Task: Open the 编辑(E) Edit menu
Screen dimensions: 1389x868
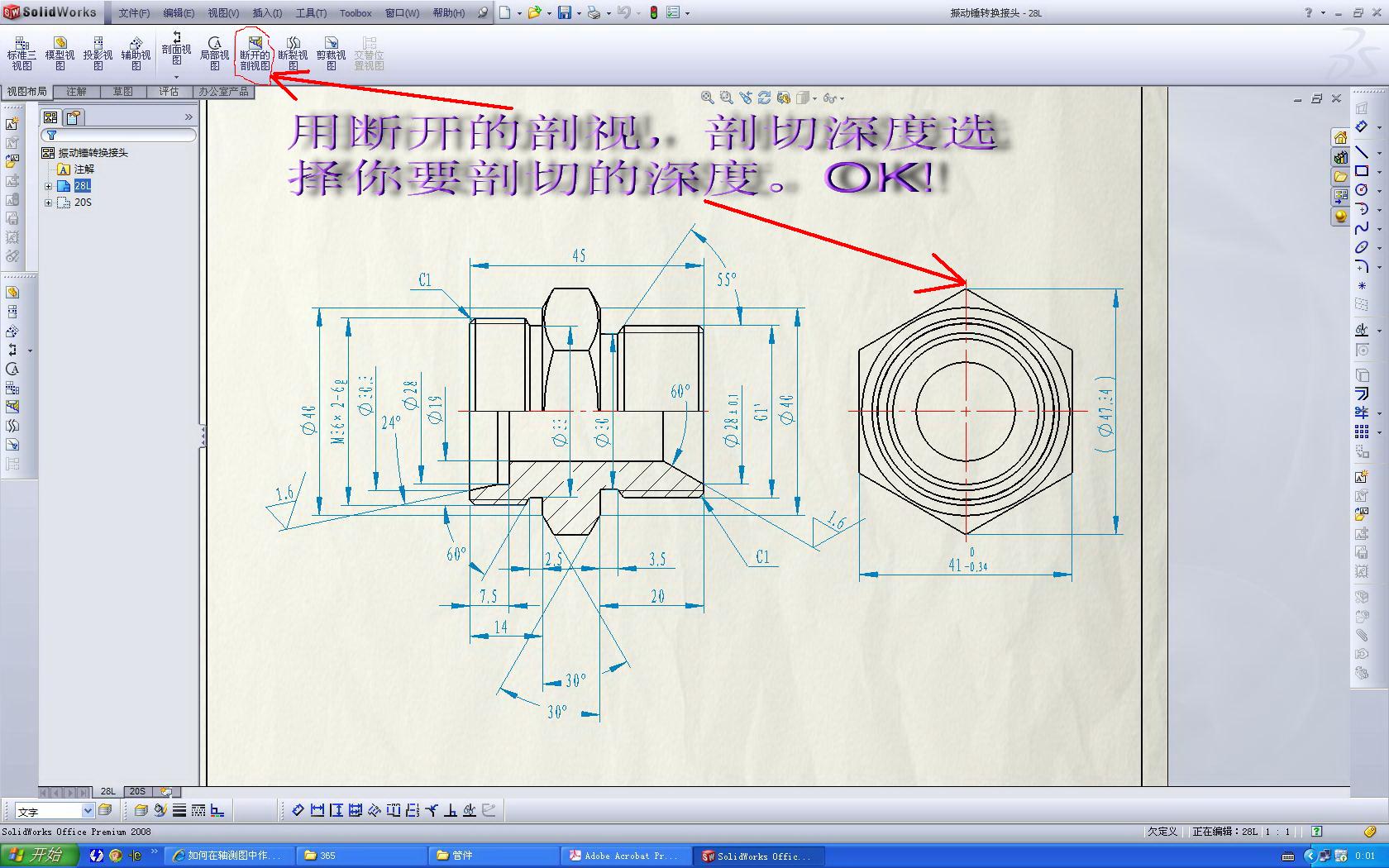Action: tap(179, 13)
